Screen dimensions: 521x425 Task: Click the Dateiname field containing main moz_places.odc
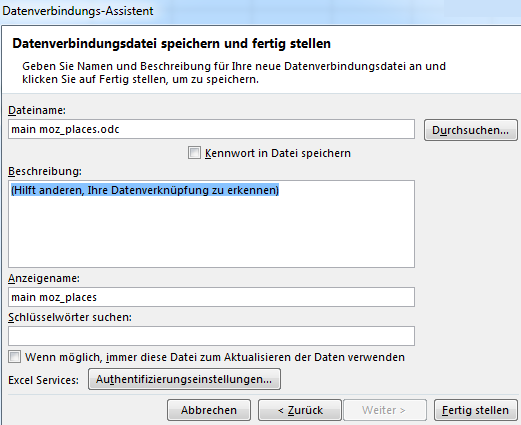coord(211,129)
